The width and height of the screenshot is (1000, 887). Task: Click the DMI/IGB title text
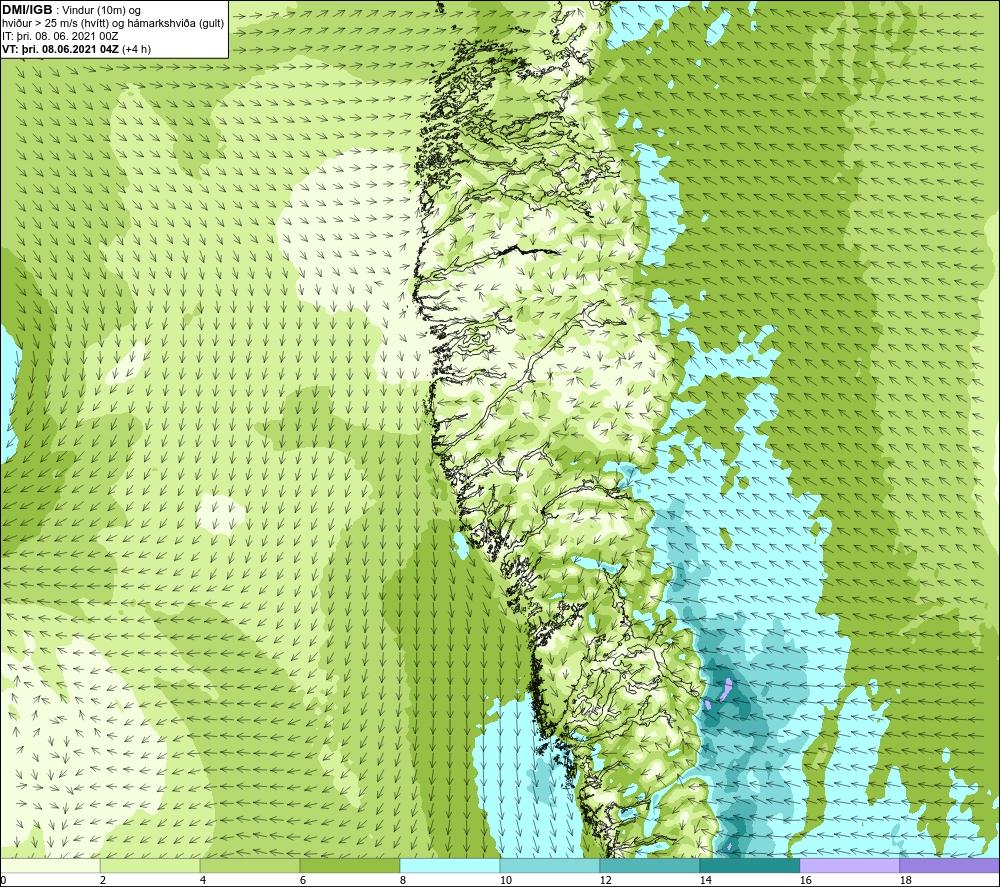point(27,10)
